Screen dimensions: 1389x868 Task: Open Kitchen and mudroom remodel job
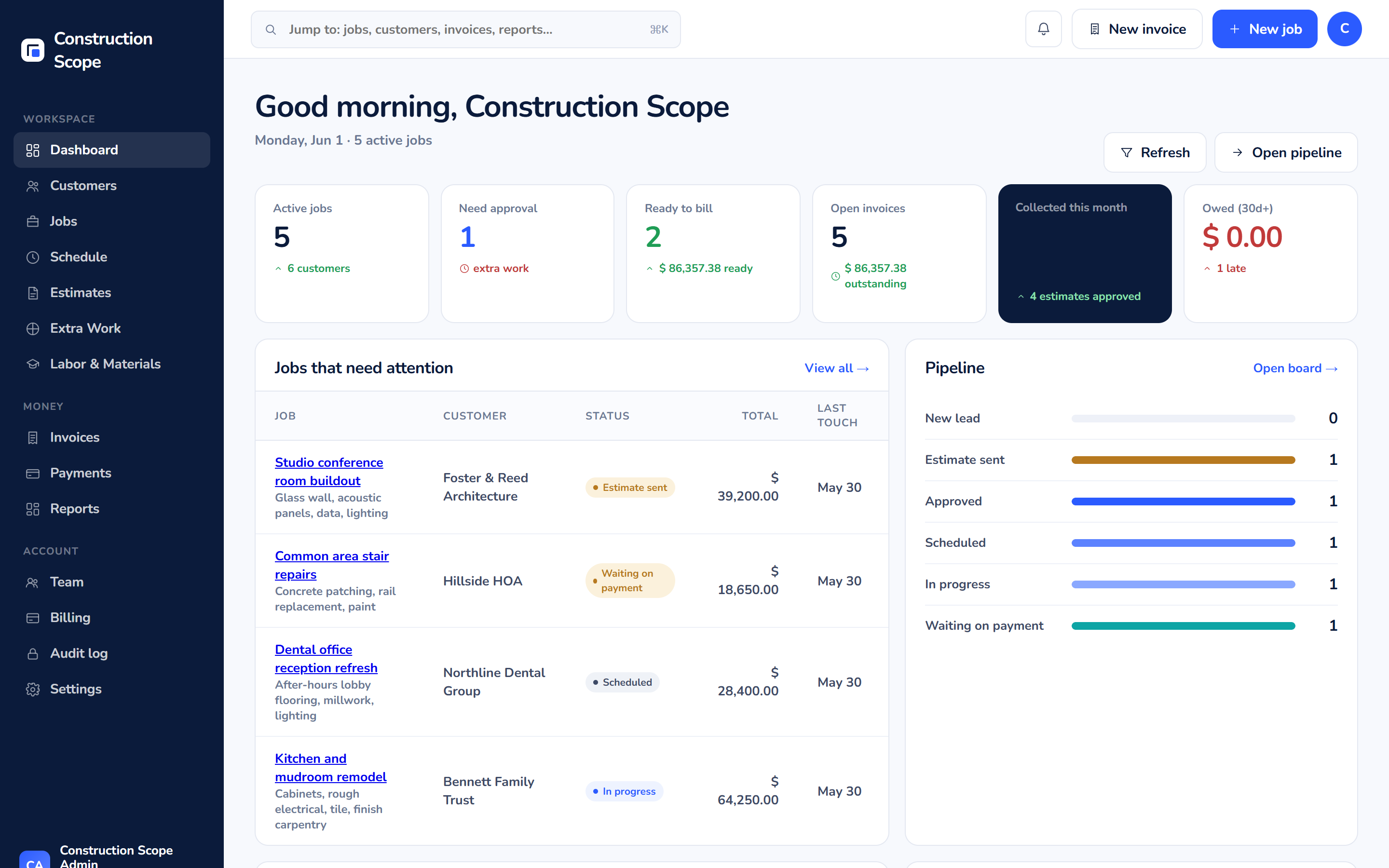[x=330, y=768]
